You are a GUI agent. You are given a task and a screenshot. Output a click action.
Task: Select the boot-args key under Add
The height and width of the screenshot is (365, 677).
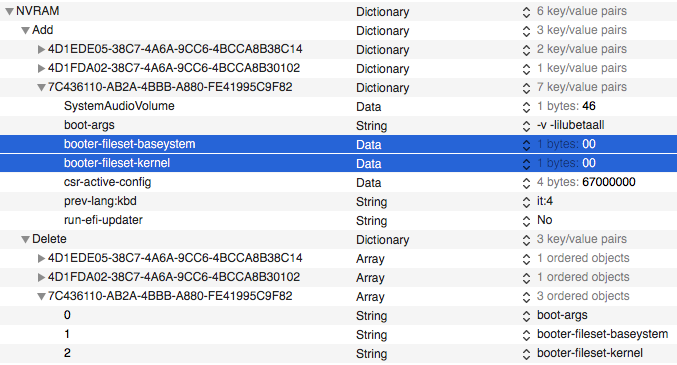click(89, 125)
